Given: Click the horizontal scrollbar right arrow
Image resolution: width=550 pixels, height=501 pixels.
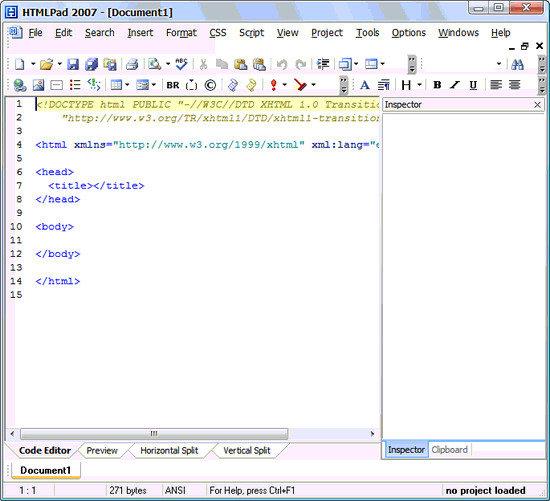Looking at the screenshot, I should (x=373, y=434).
